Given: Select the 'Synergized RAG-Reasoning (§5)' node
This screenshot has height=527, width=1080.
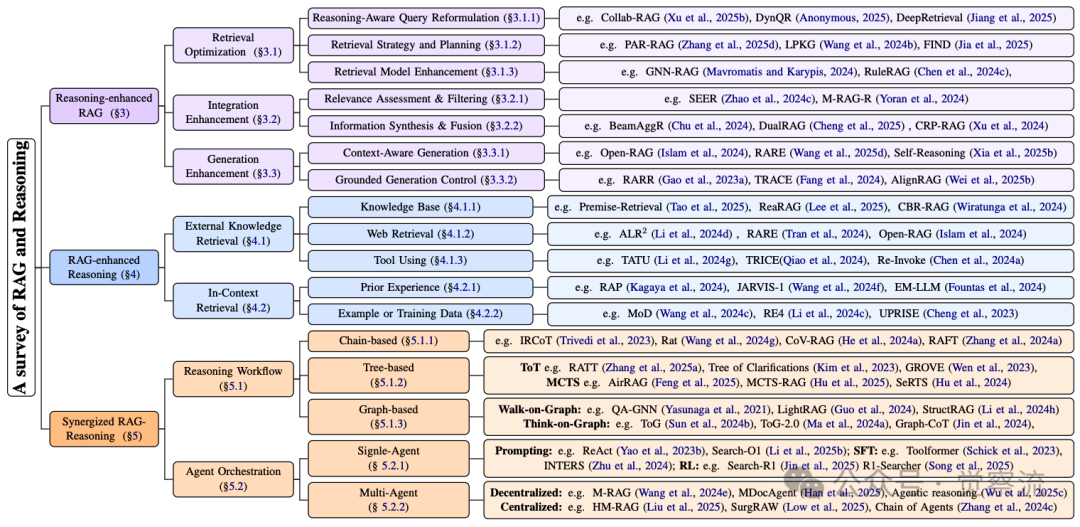Looking at the screenshot, I should point(102,429).
